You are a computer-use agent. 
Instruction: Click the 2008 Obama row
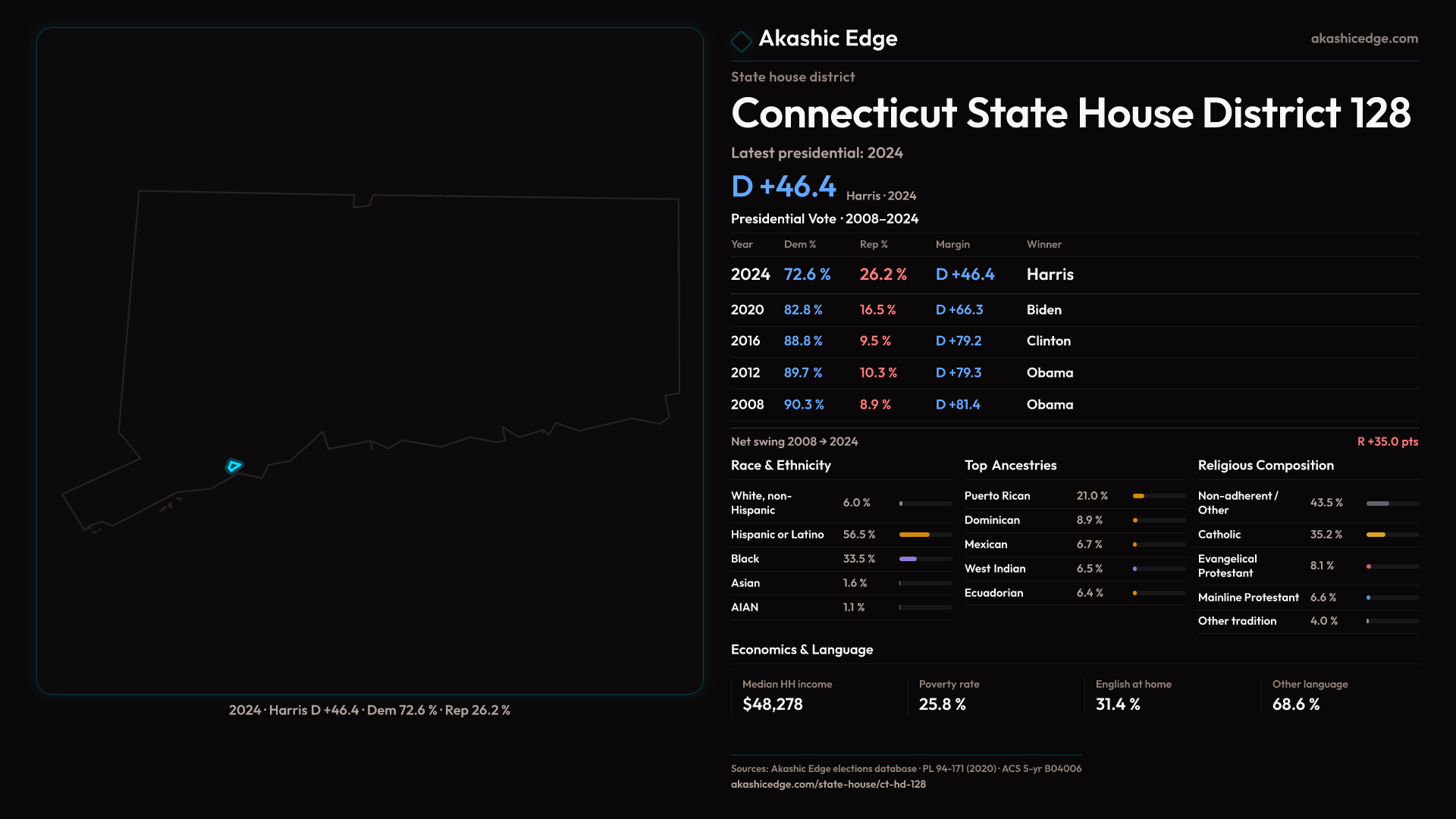tap(902, 404)
